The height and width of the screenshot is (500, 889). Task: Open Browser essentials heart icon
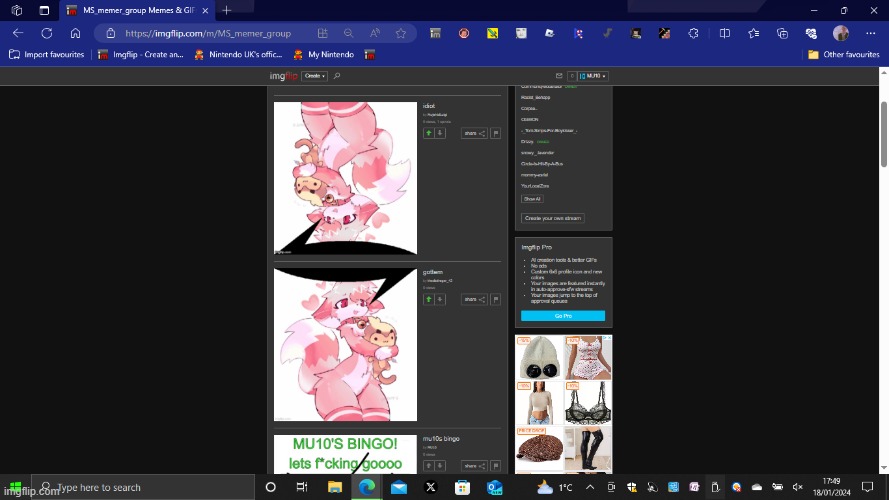coord(811,33)
